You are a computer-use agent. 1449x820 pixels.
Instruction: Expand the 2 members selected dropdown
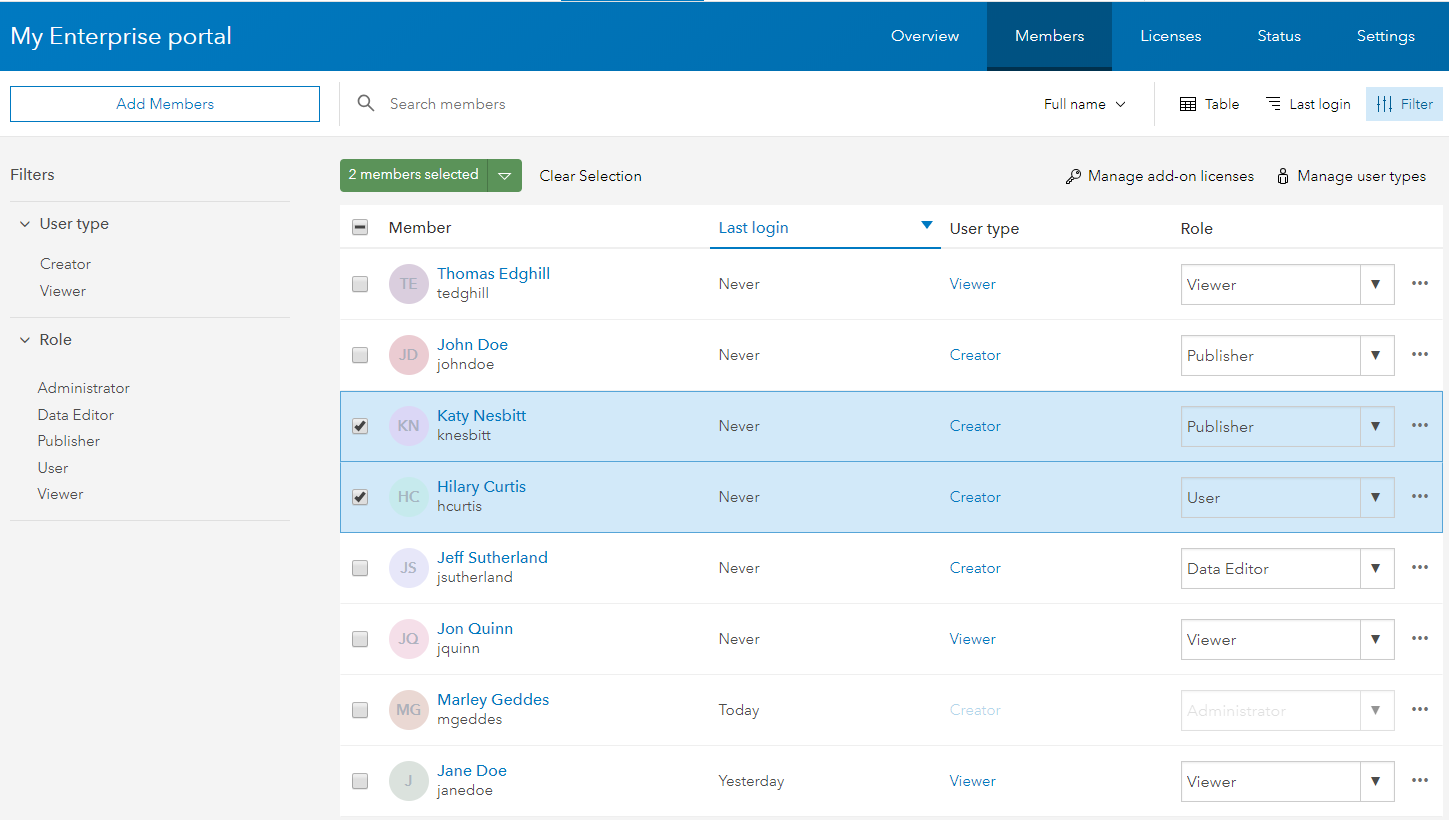coord(506,175)
